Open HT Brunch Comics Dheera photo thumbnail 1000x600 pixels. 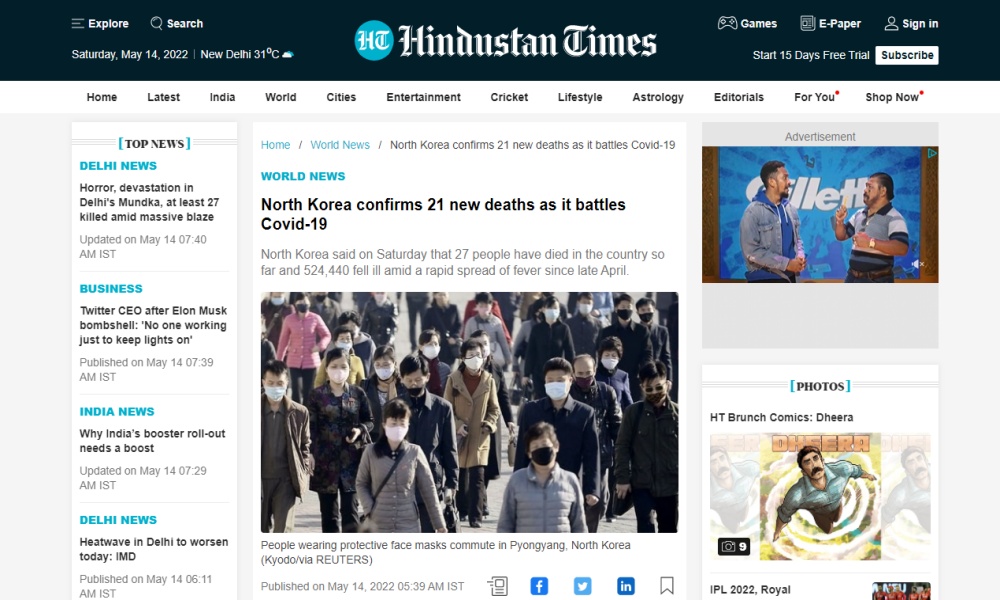pyautogui.click(x=820, y=496)
